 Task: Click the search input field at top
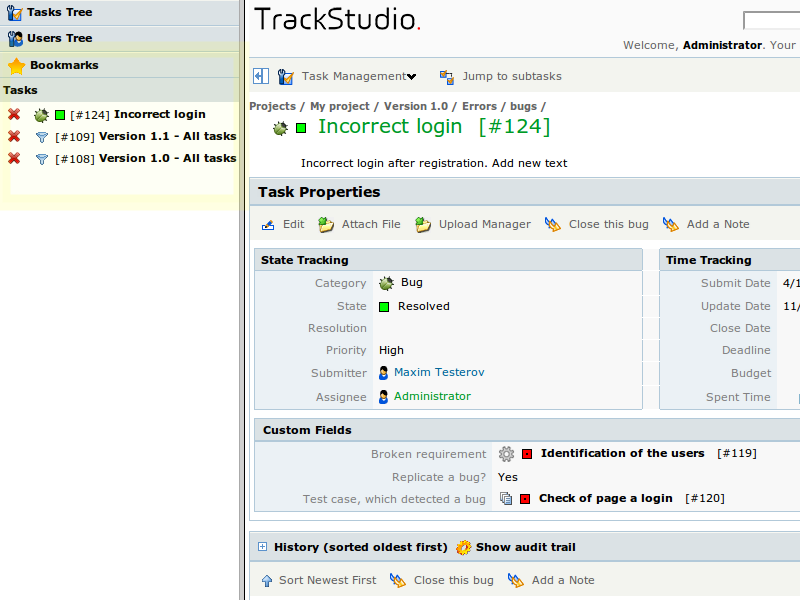click(771, 20)
